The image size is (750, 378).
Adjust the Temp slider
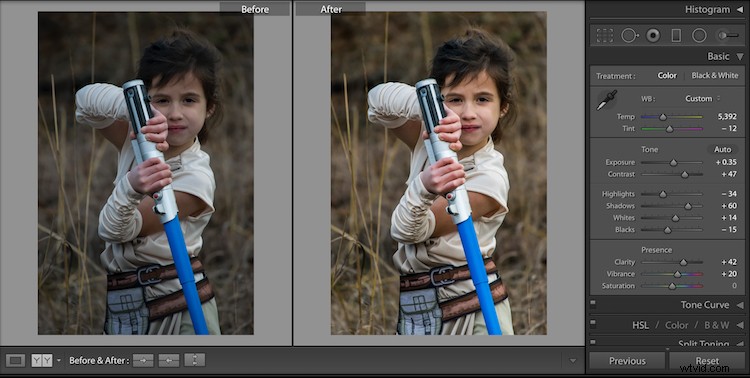point(663,117)
